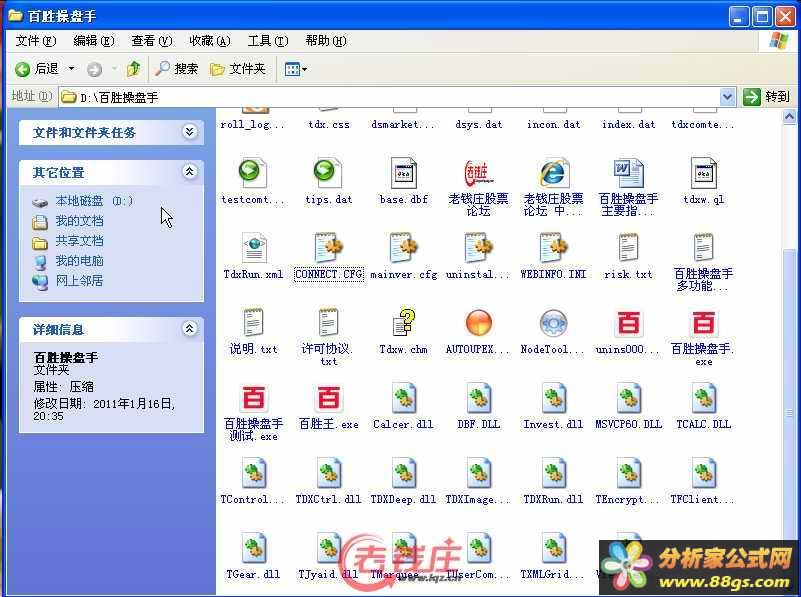Select the TDXDeep.dll file icon

[x=404, y=473]
